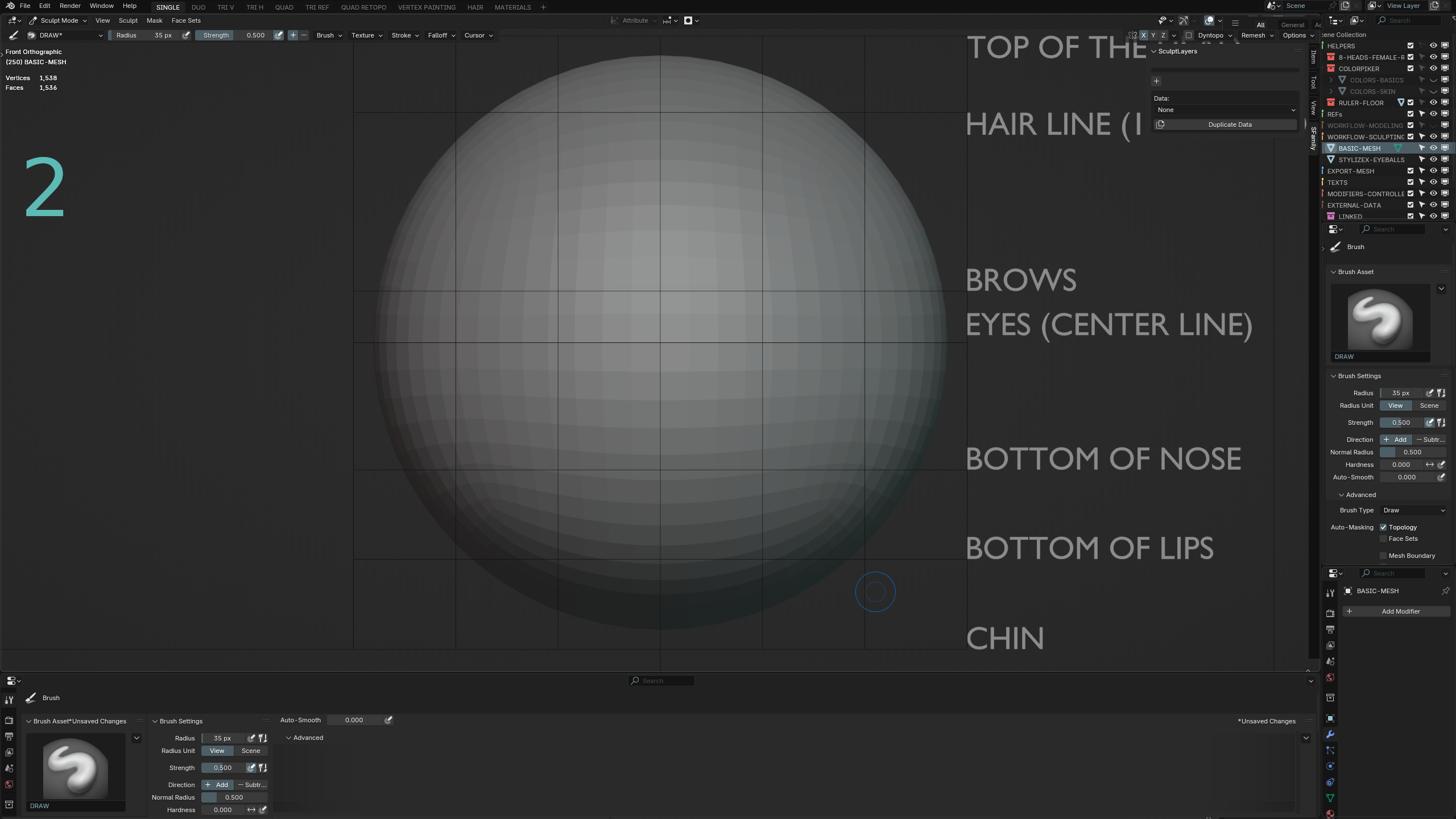This screenshot has width=1456, height=819.
Task: Adjust Strength slider in viewport header
Action: point(234,35)
